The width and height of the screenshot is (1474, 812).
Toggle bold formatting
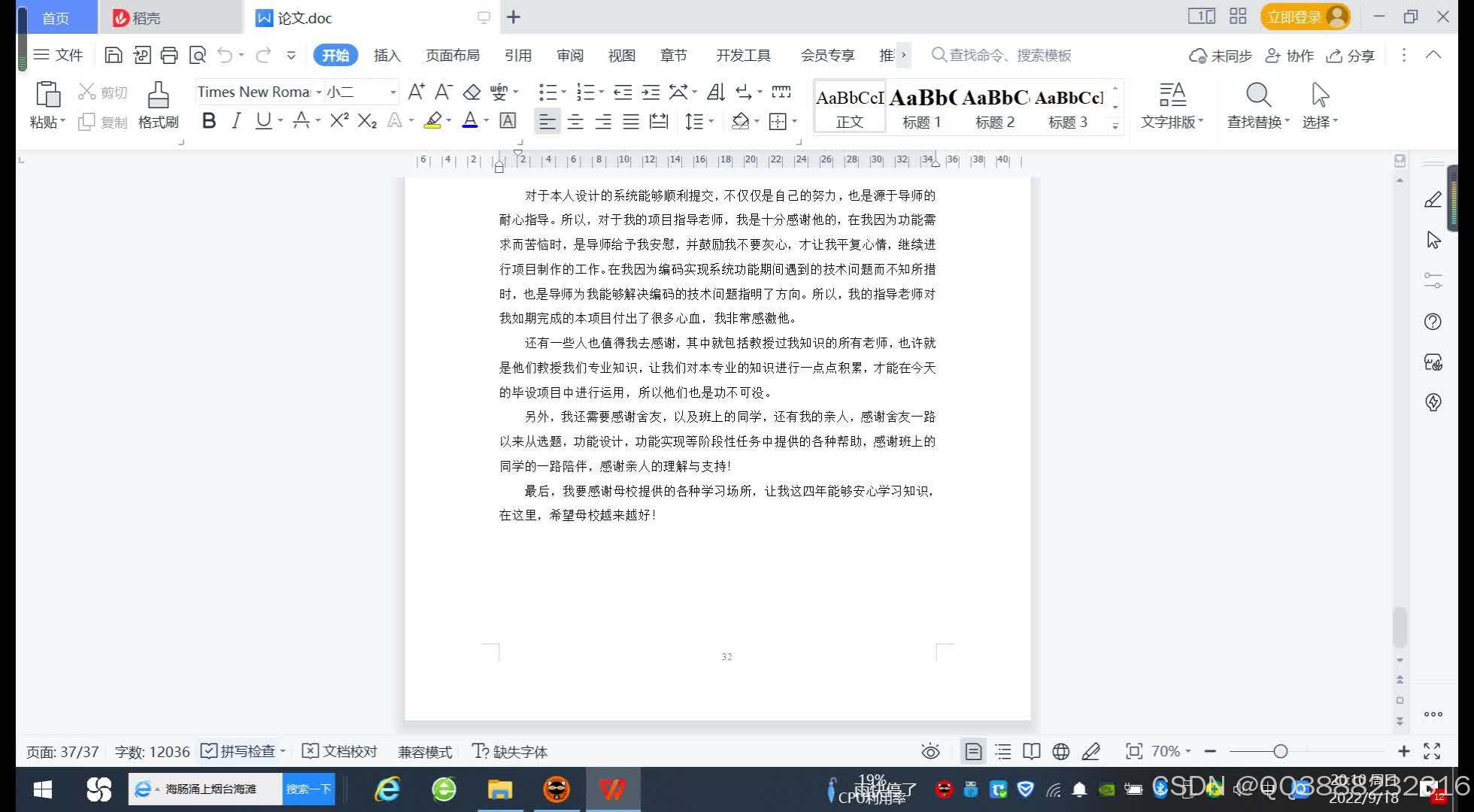209,120
